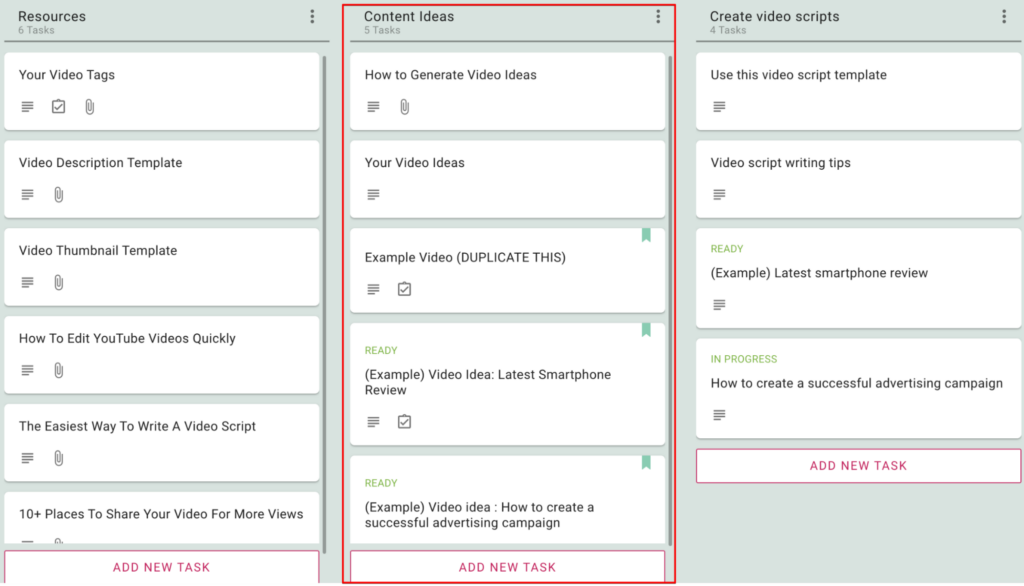Open description icon on Video script writing tips
Screen dimensions: 1024x586
point(719,195)
